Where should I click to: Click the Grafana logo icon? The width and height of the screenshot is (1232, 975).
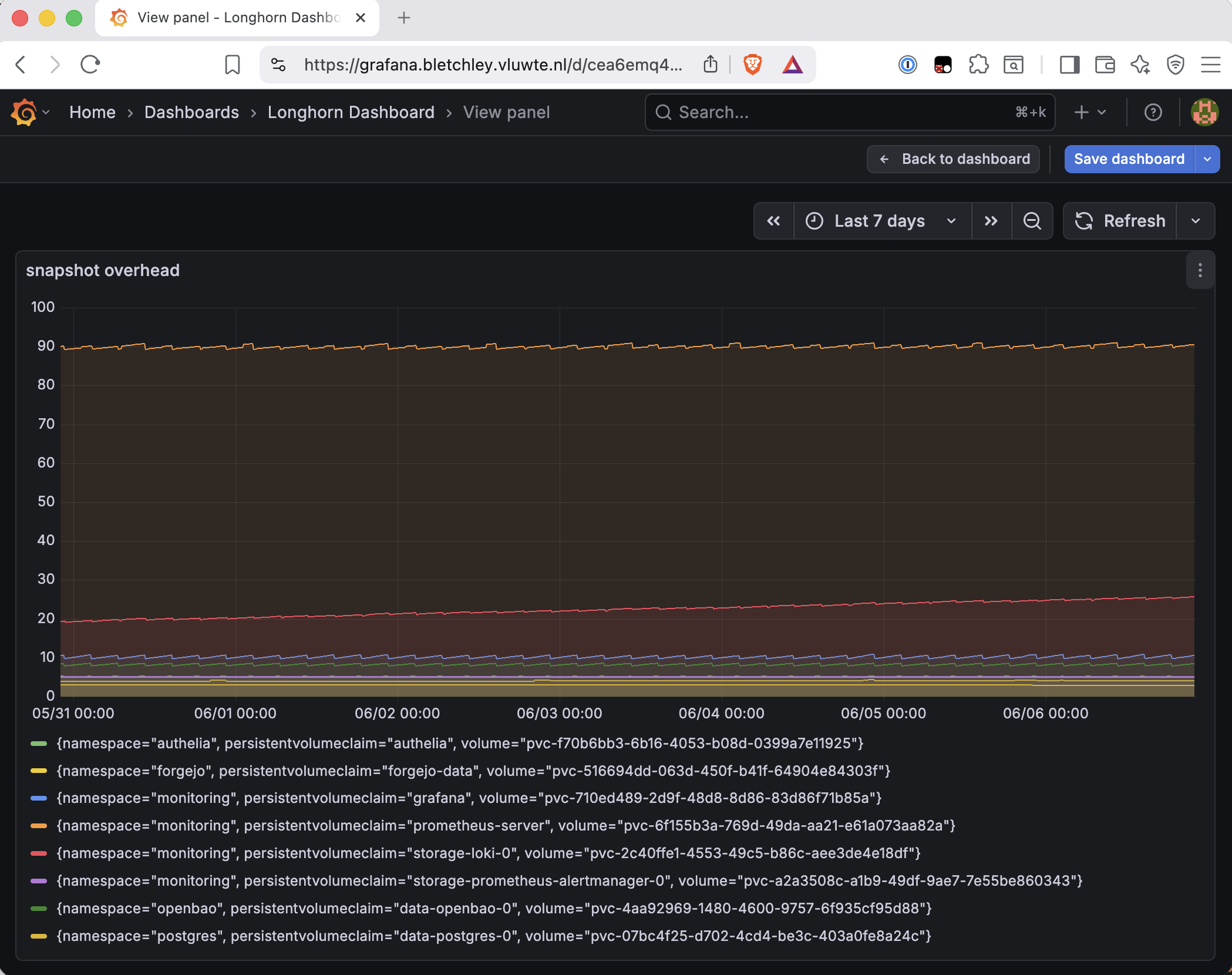tap(24, 112)
